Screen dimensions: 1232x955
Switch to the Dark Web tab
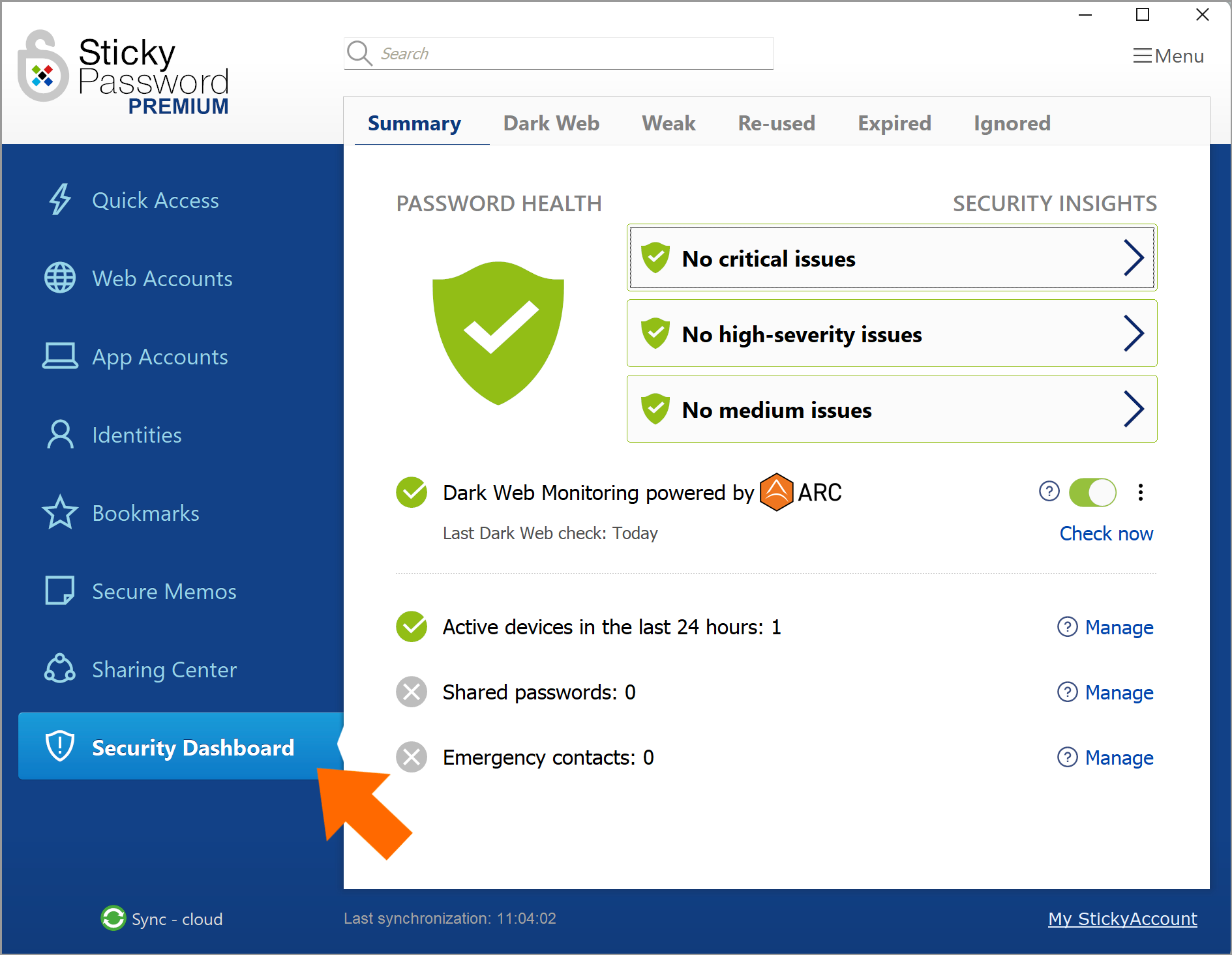(551, 123)
